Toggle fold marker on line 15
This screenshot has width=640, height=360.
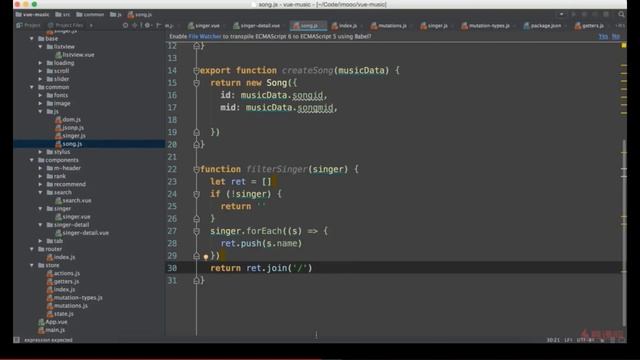[x=196, y=83]
